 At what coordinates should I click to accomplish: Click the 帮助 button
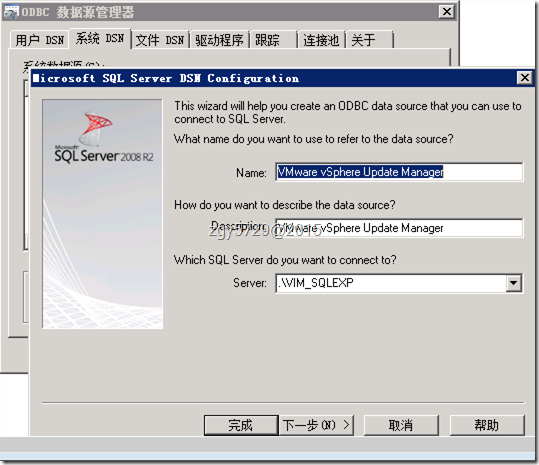click(x=487, y=425)
